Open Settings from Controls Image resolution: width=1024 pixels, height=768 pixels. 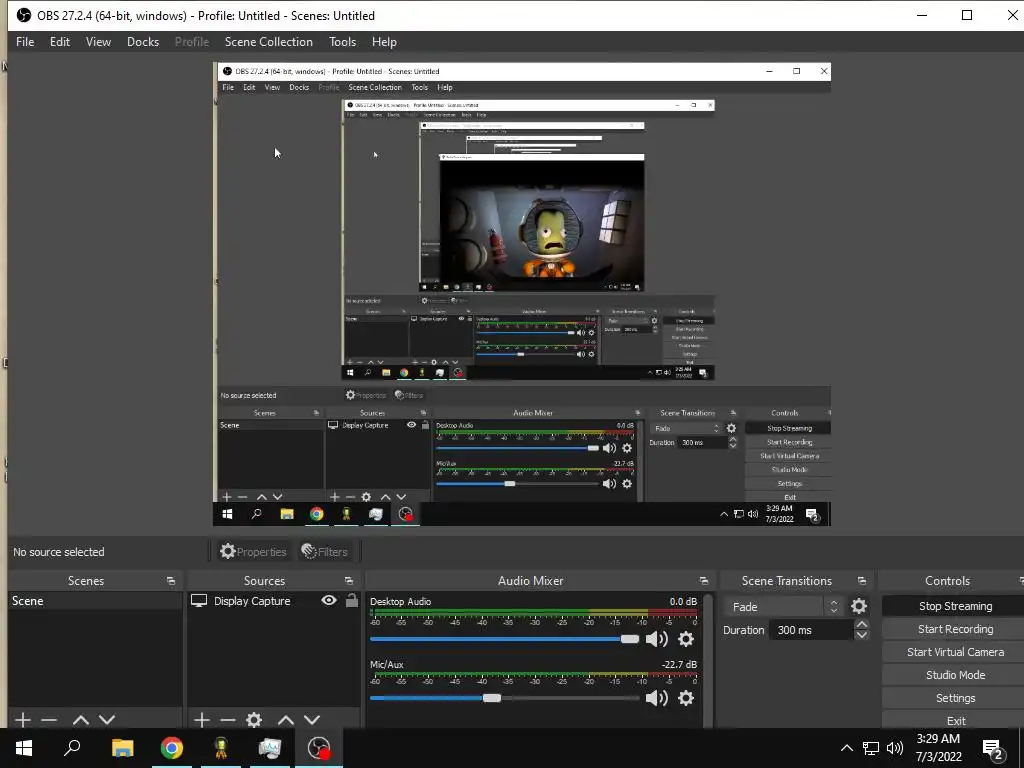955,697
